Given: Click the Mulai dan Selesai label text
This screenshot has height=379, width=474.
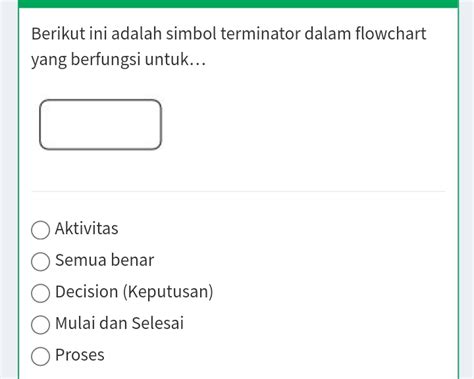Looking at the screenshot, I should point(119,323).
